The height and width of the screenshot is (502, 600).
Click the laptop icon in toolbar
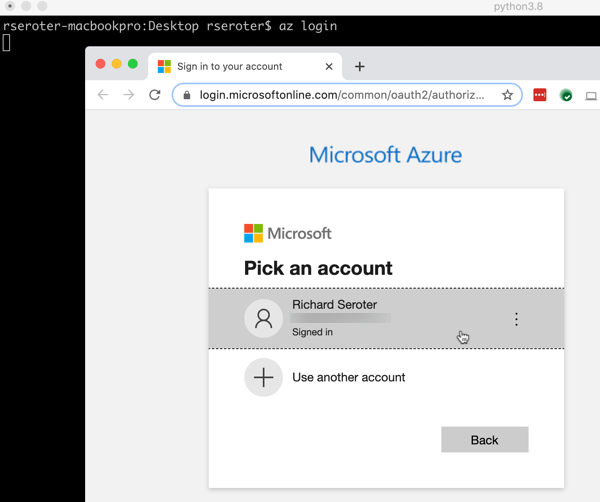tap(591, 95)
